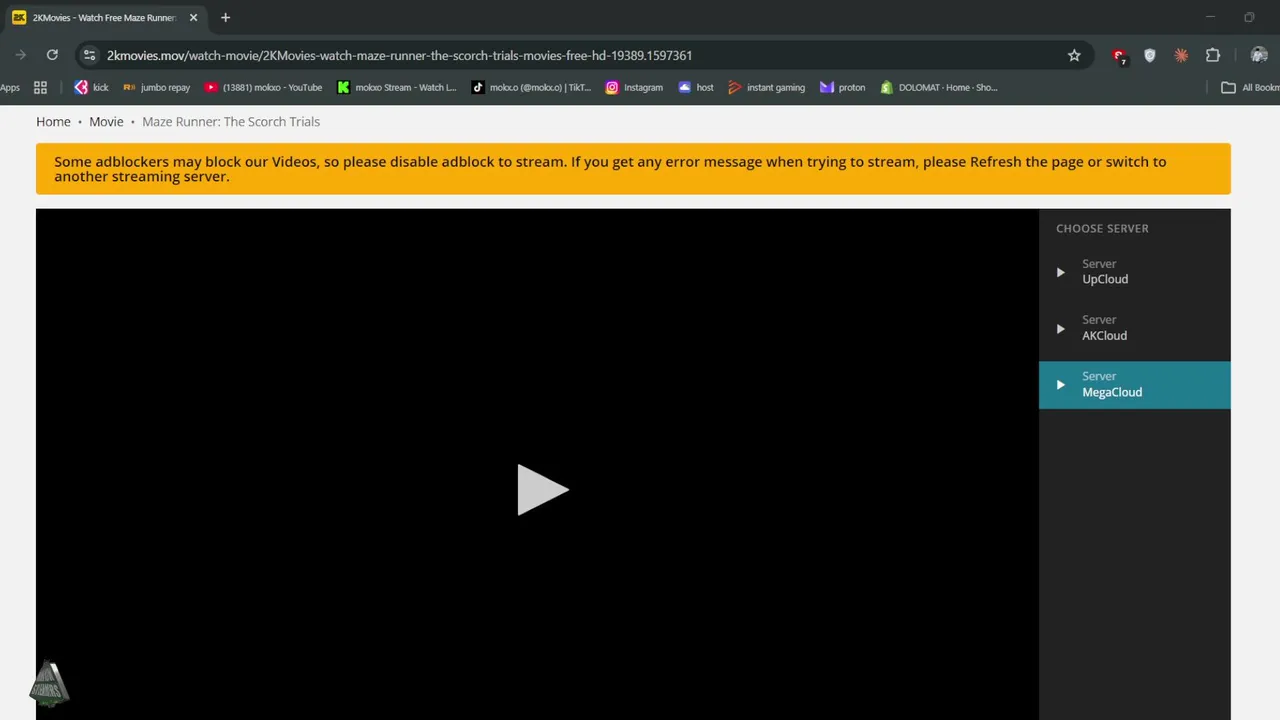
Task: Play the movie with the center play button
Action: pyautogui.click(x=543, y=490)
